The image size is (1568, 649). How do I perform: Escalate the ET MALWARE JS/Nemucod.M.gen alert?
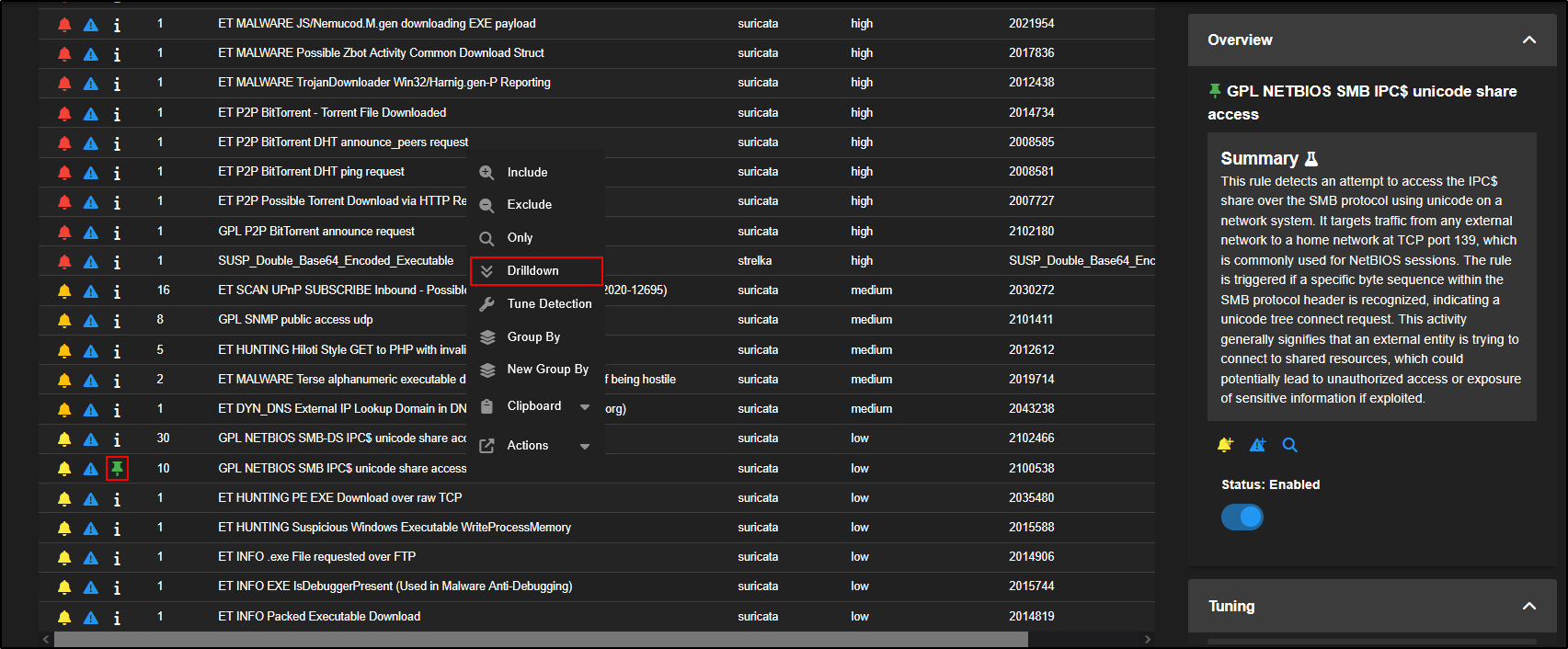(x=90, y=25)
